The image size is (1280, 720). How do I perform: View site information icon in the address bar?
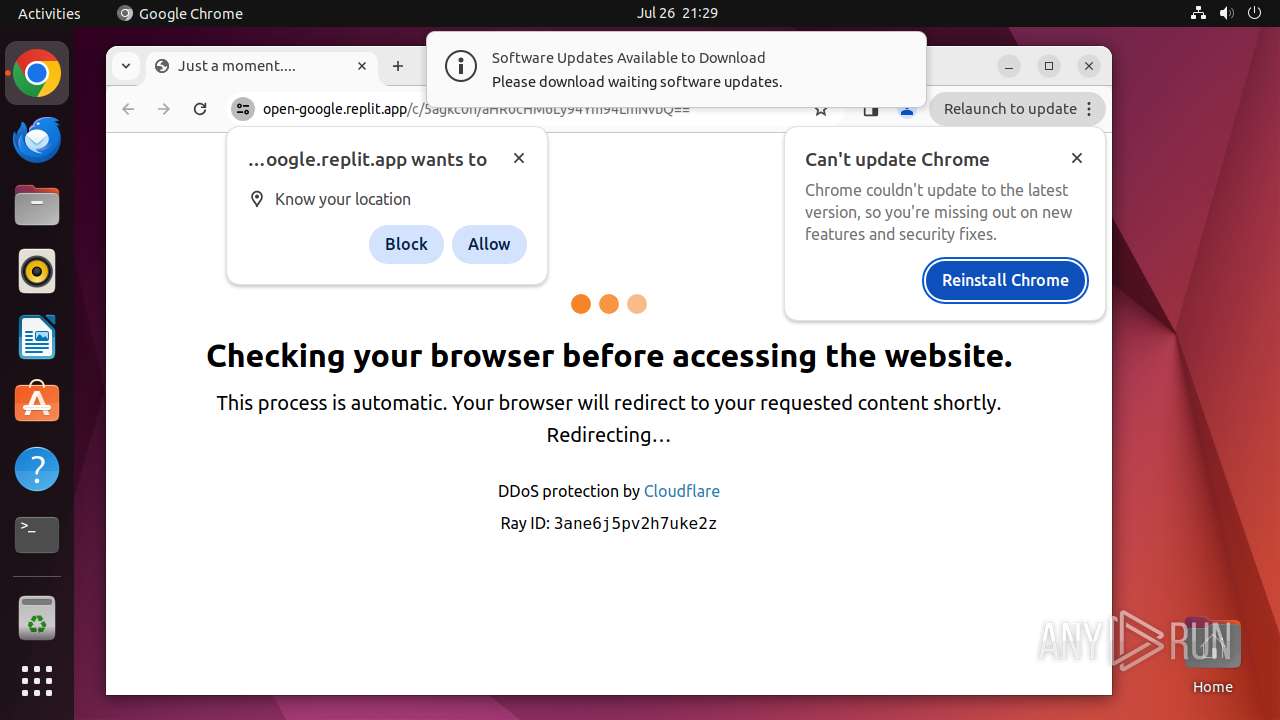[x=243, y=109]
